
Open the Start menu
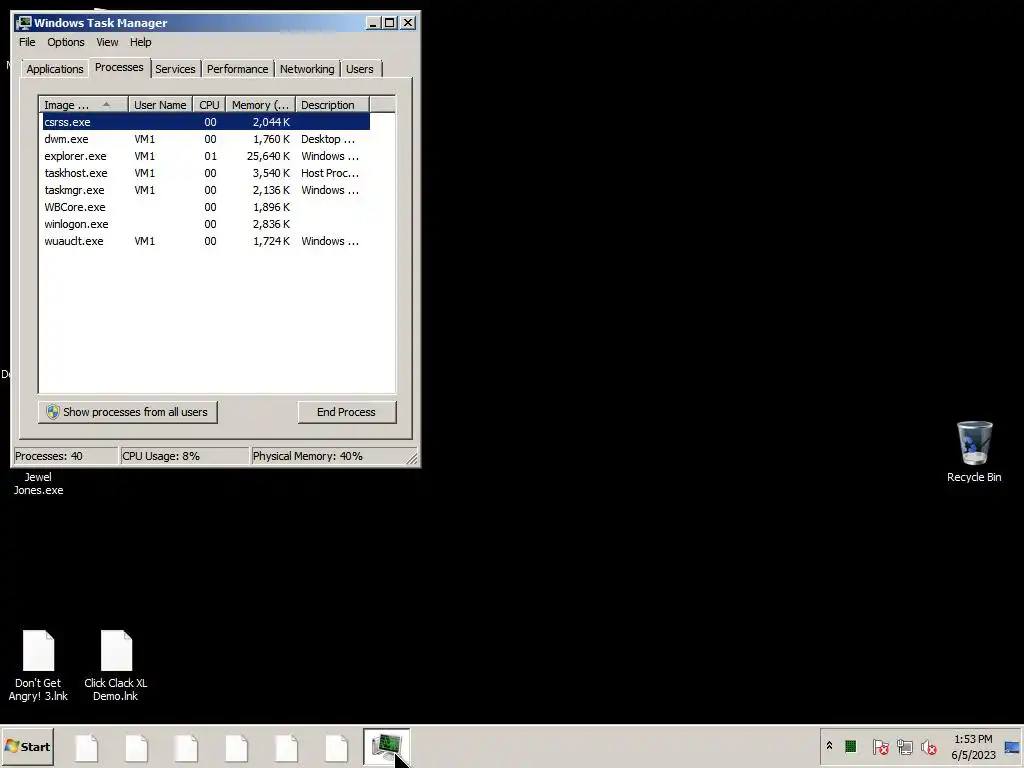tap(27, 746)
